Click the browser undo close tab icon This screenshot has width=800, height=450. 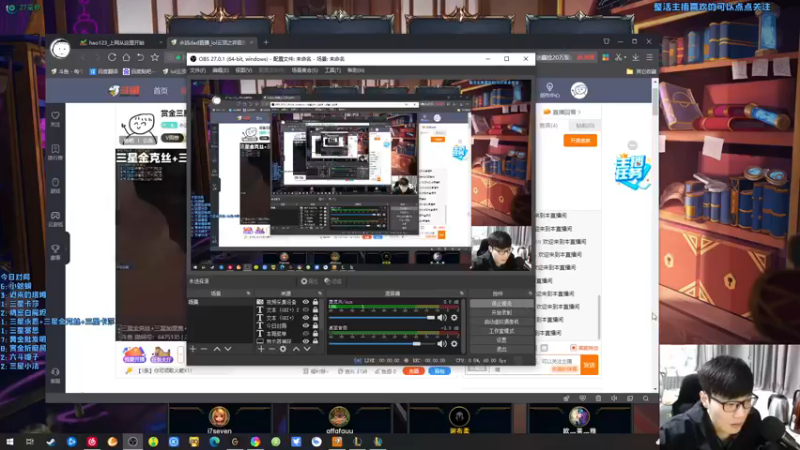[140, 57]
